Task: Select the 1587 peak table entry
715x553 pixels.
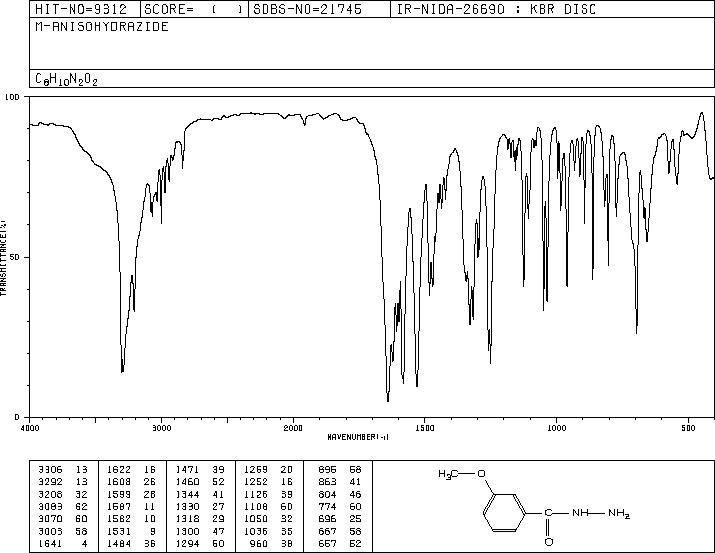Action: point(131,506)
